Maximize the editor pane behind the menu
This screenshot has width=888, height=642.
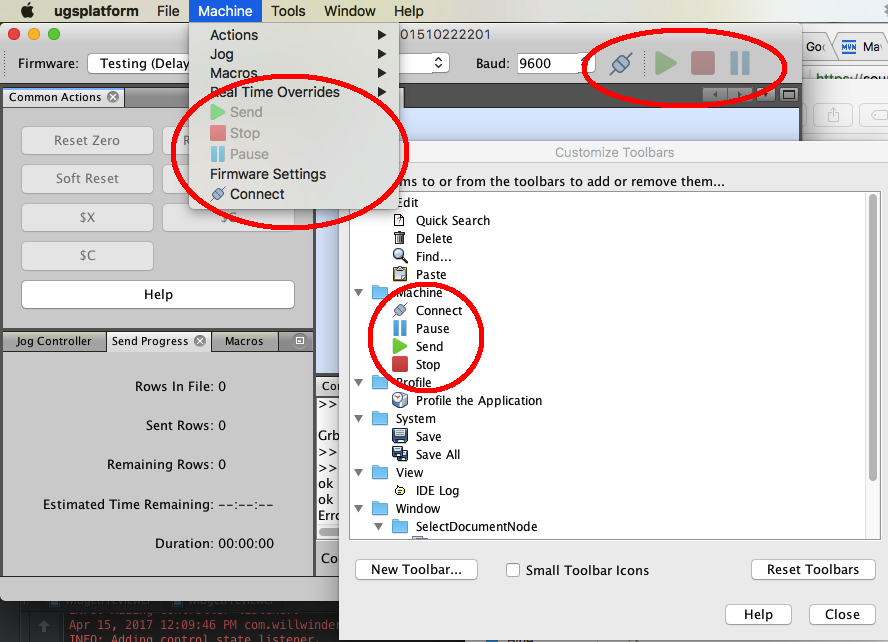click(788, 95)
